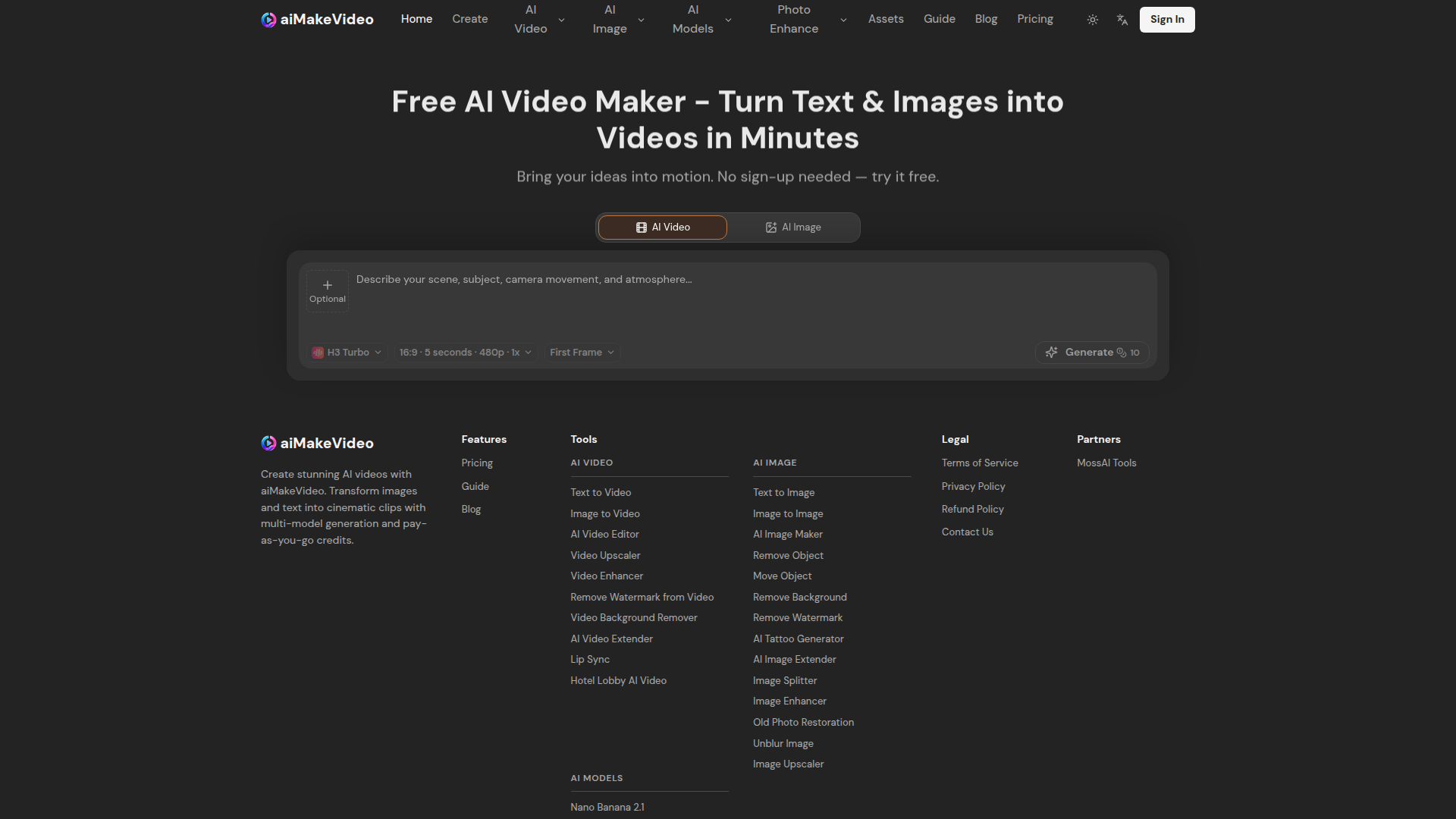Image resolution: width=1456 pixels, height=819 pixels.
Task: Open Pricing in the top navigation
Action: click(1035, 19)
